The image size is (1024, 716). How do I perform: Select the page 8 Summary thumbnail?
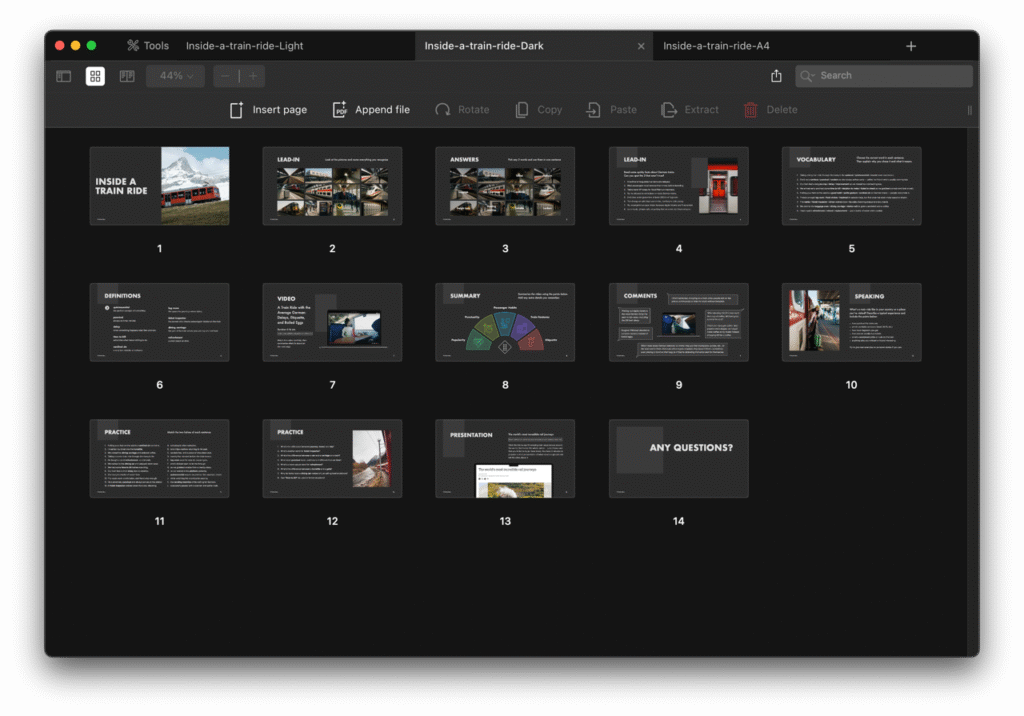pos(505,322)
